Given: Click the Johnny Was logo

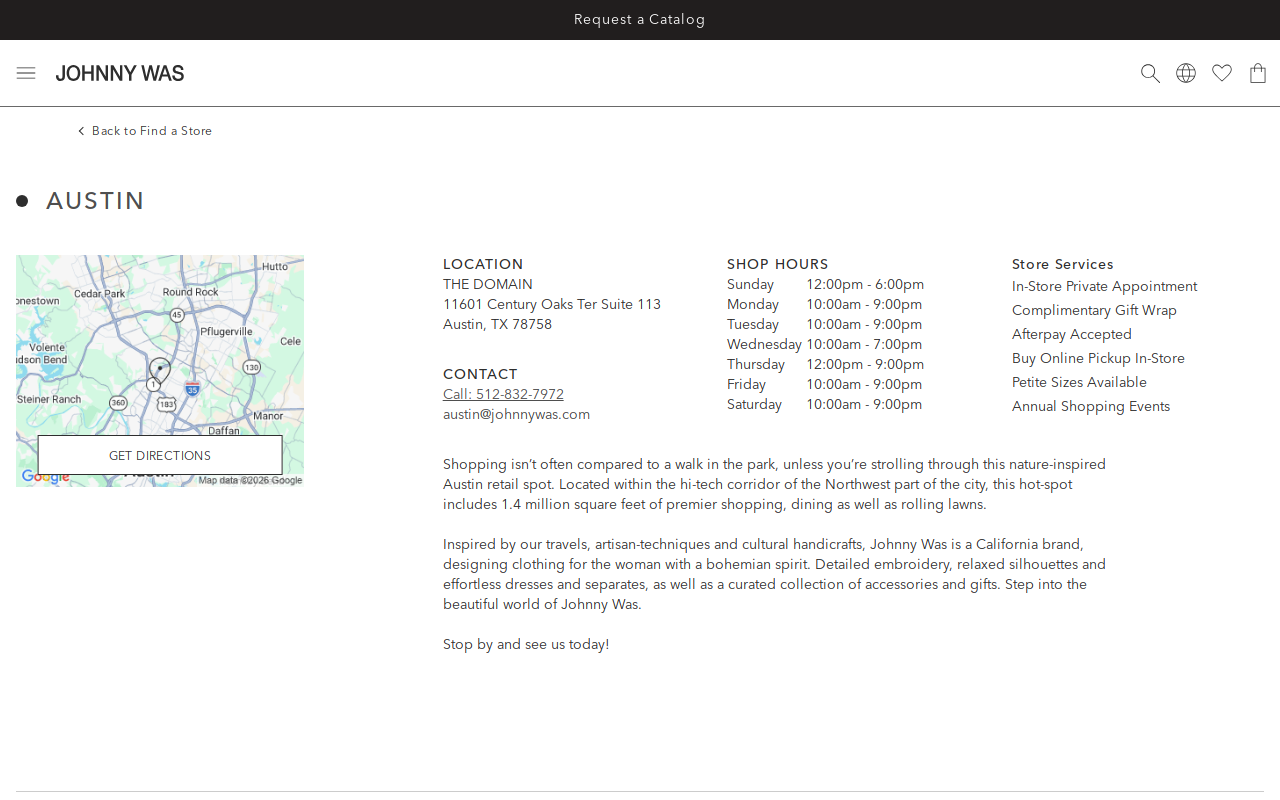Looking at the screenshot, I should [120, 73].
